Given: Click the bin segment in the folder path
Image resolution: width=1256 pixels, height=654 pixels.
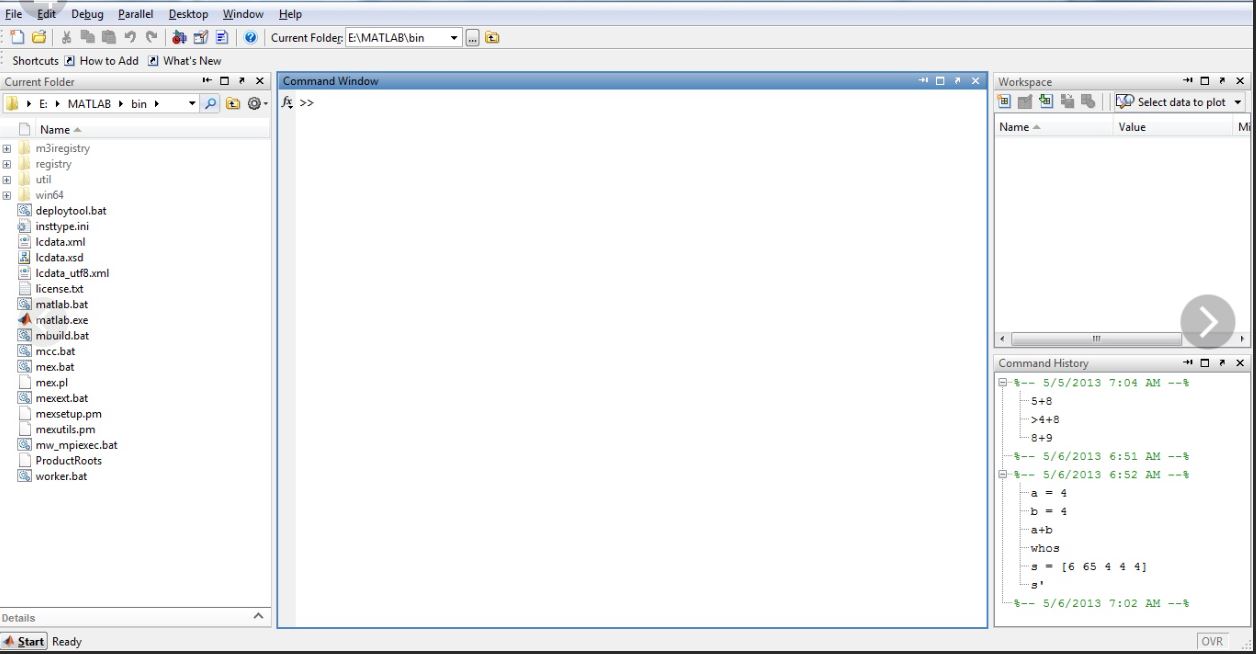Looking at the screenshot, I should click(x=138, y=104).
